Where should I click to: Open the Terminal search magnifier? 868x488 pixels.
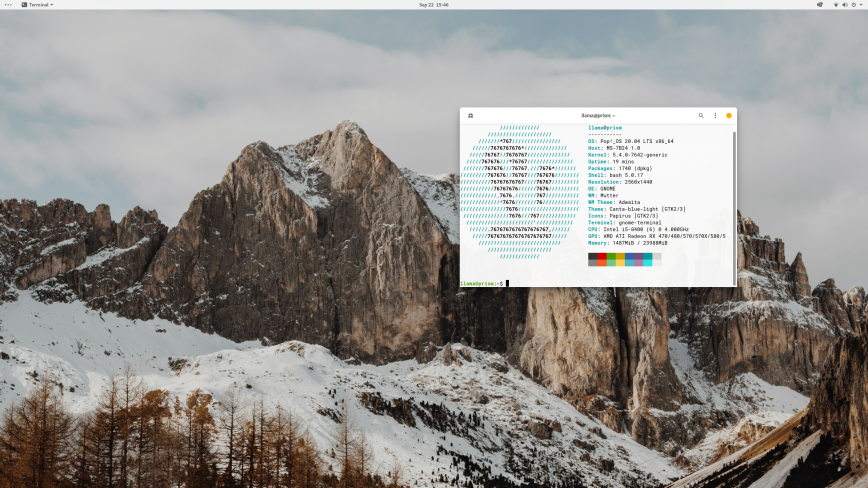pos(701,116)
